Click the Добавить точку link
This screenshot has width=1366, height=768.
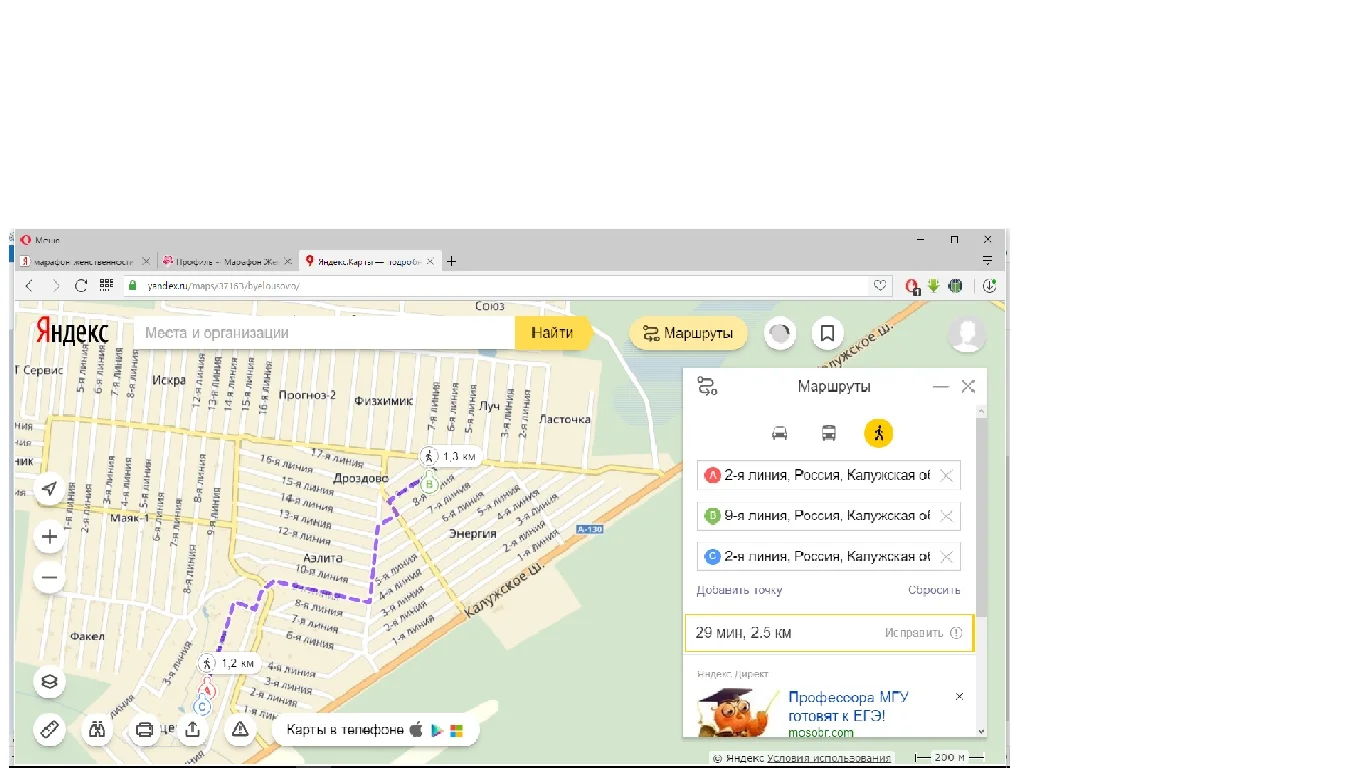[739, 590]
